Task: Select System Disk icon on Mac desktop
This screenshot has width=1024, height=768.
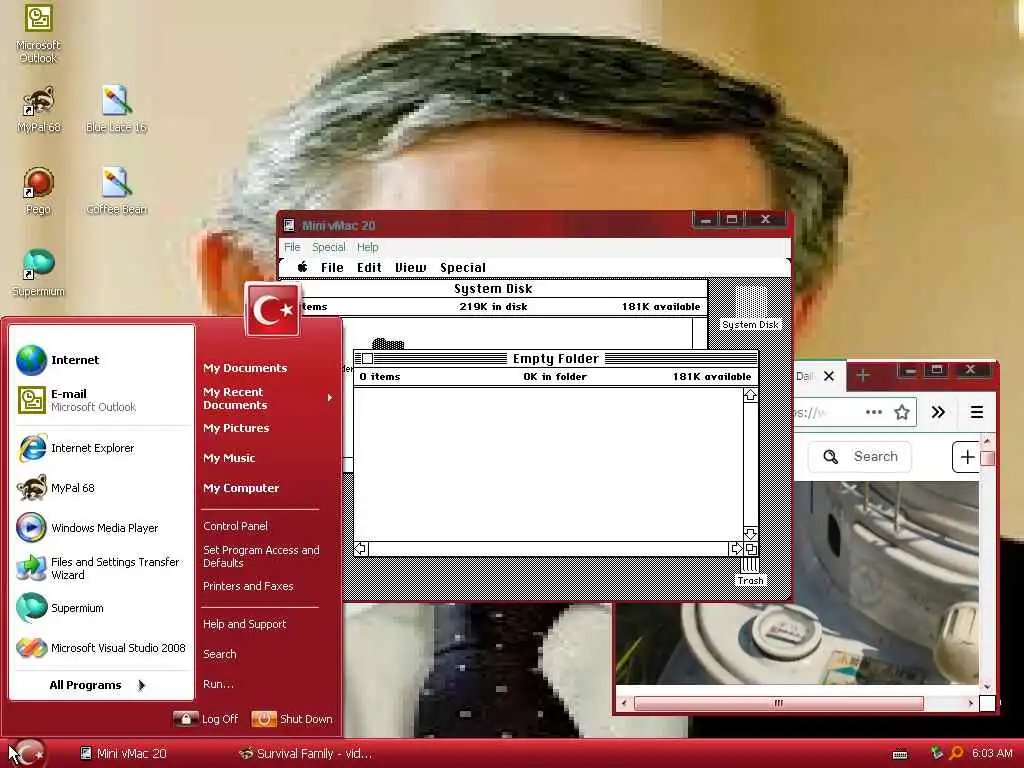Action: [x=750, y=307]
